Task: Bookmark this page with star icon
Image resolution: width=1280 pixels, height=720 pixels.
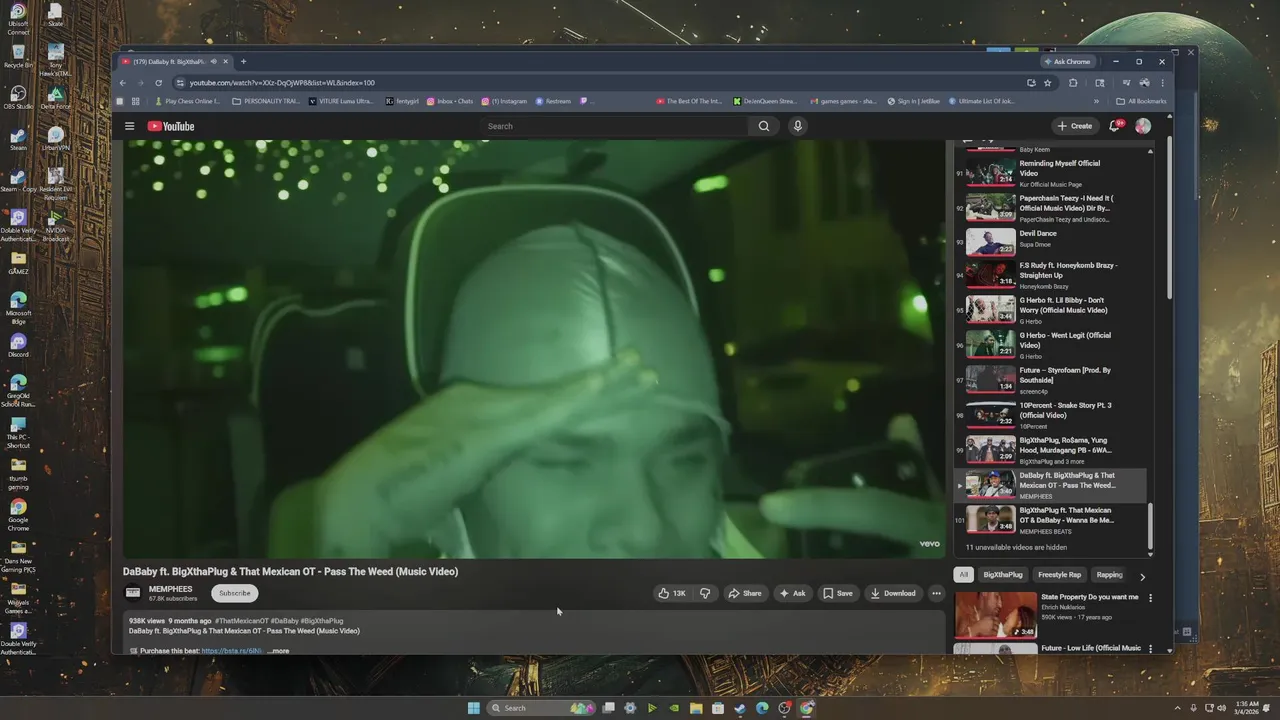Action: [x=1047, y=83]
